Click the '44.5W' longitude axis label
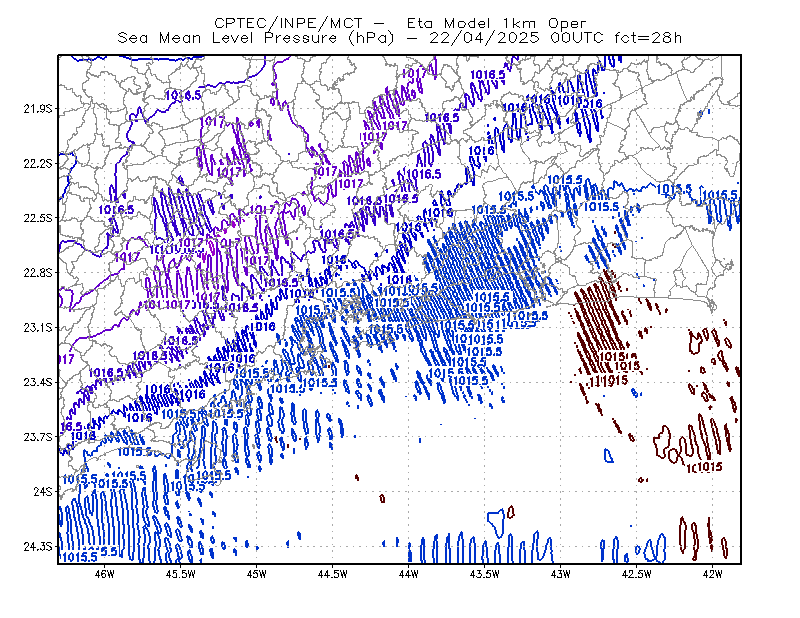800x618 pixels. coord(333,574)
